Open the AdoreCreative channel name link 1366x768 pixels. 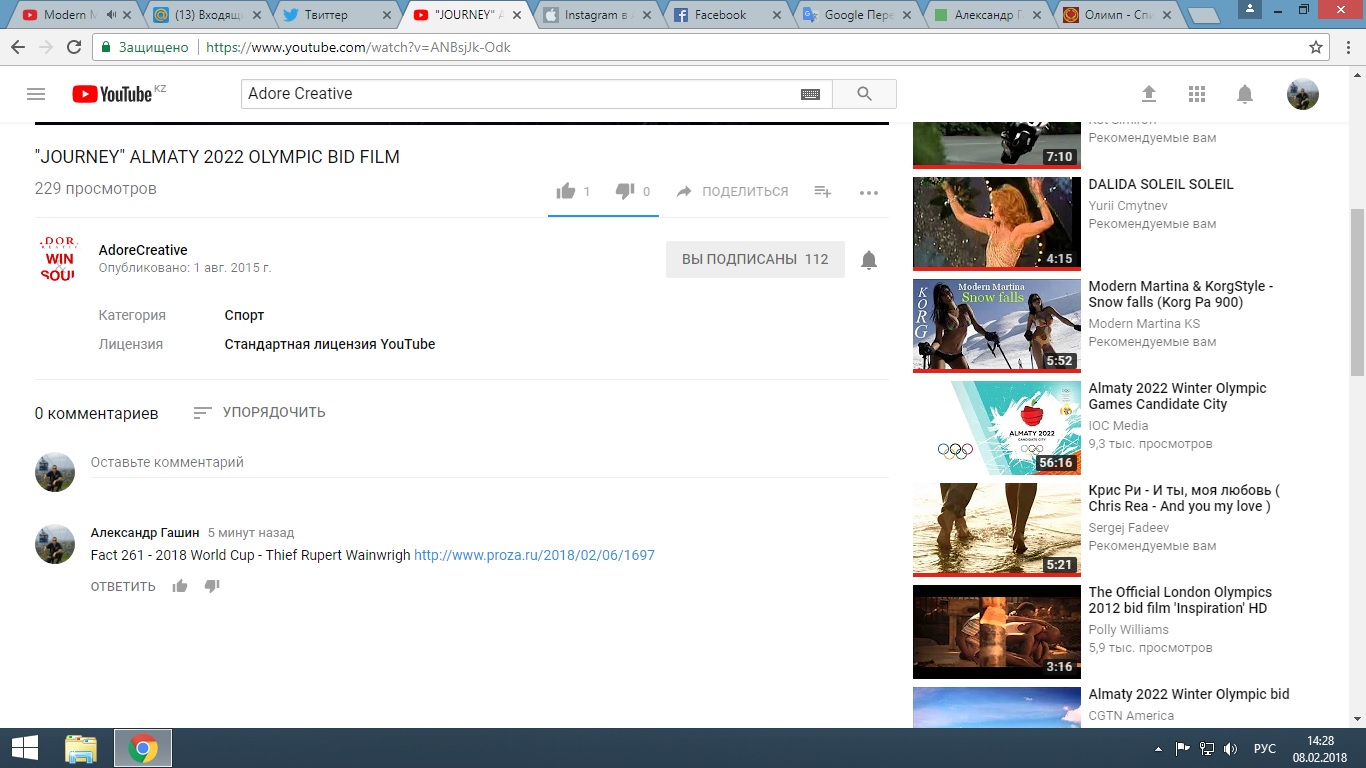coord(143,250)
